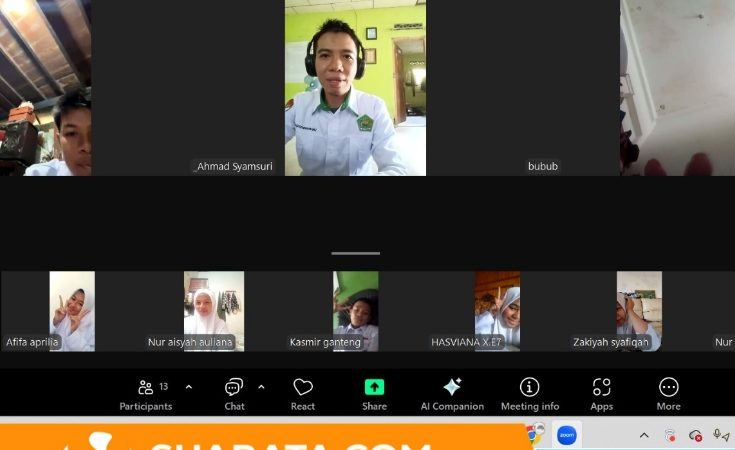Image resolution: width=735 pixels, height=450 pixels.
Task: Open the React emoji menu
Action: pos(303,393)
